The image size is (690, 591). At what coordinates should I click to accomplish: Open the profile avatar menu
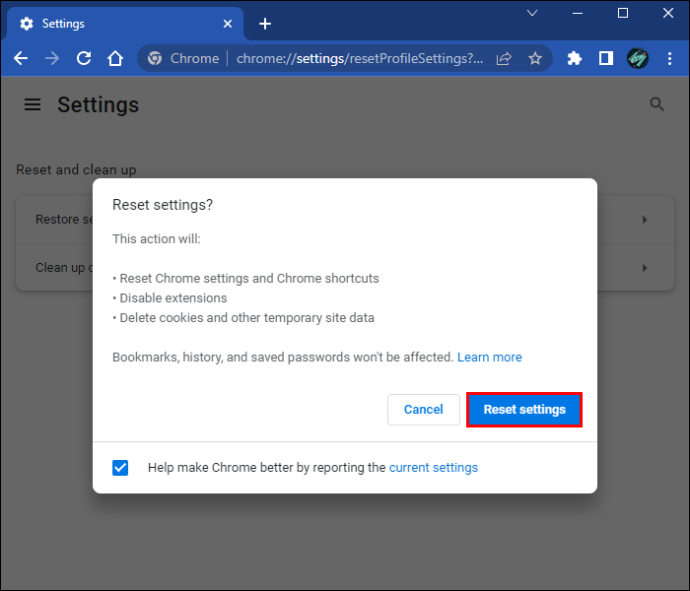click(x=637, y=58)
